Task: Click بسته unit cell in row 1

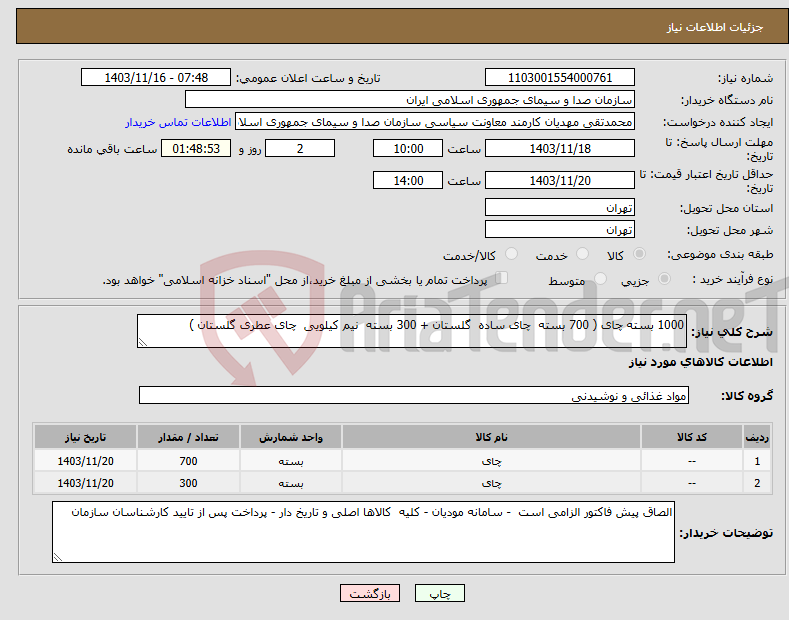Action: [x=291, y=460]
